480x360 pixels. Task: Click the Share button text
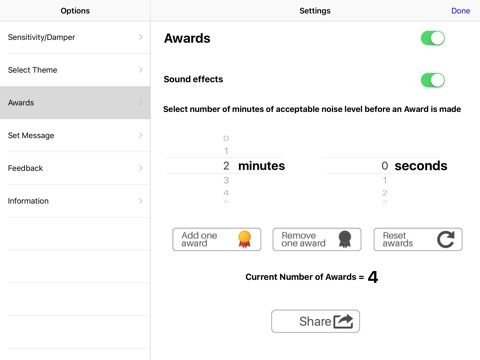coord(315,321)
